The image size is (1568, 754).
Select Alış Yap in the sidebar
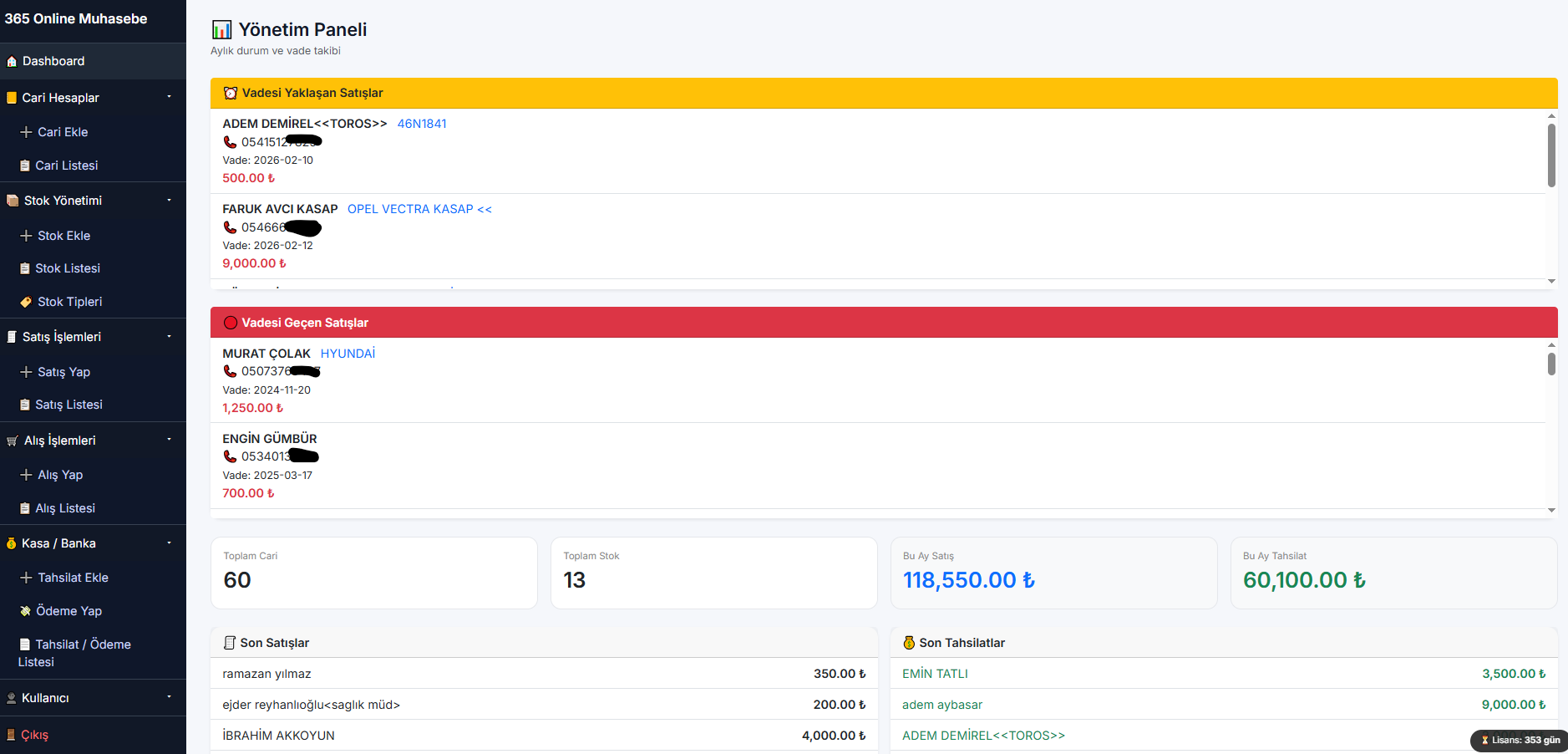point(60,475)
